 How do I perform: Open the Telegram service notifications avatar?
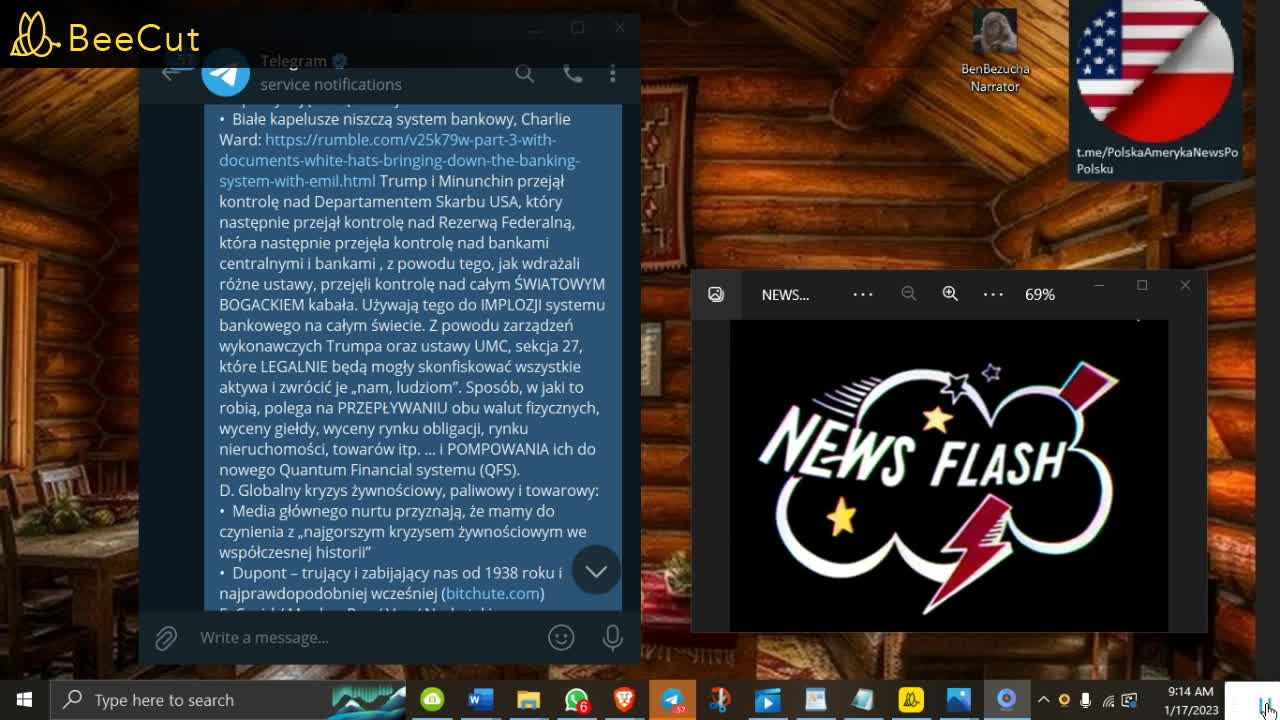point(226,72)
